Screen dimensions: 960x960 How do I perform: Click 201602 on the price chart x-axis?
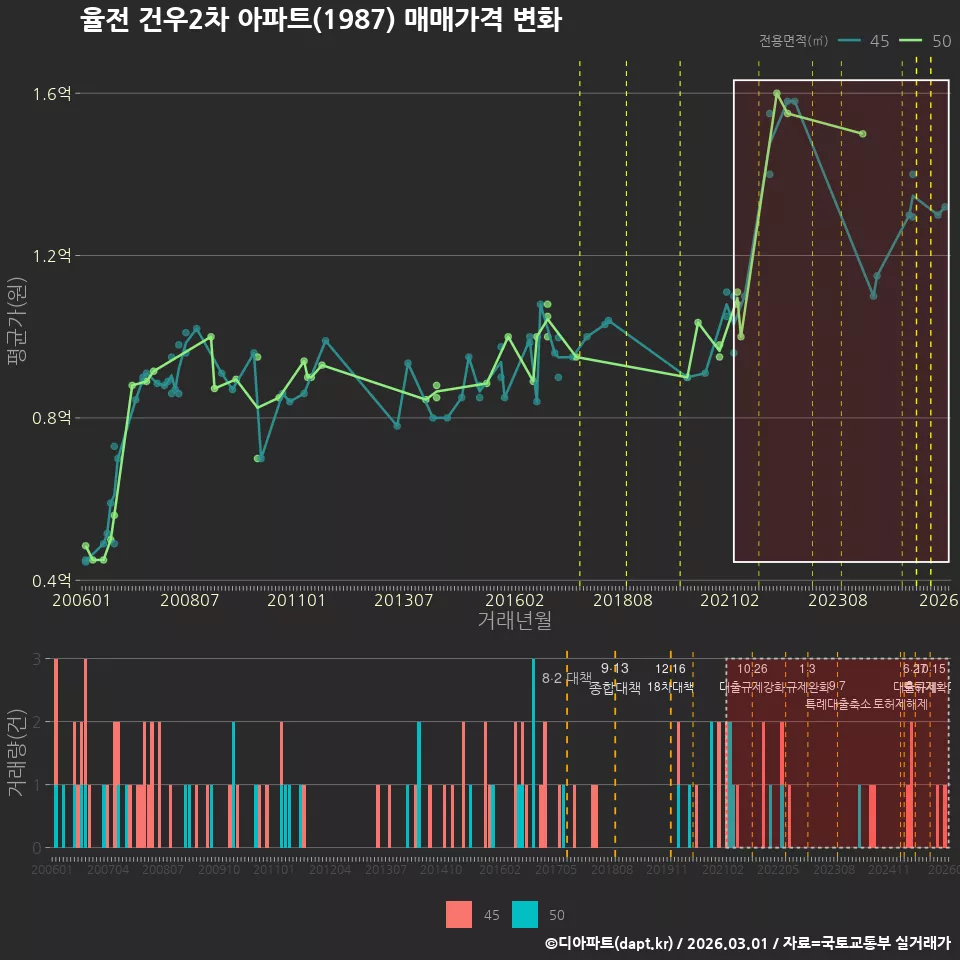pos(514,600)
